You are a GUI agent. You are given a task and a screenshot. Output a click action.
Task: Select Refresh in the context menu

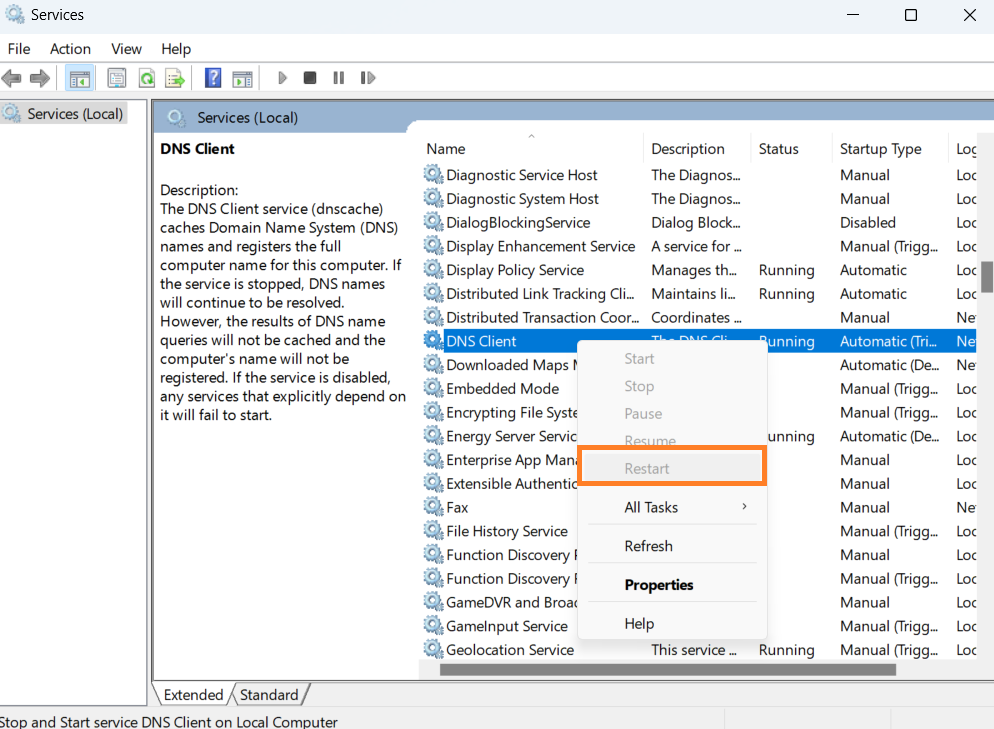tap(648, 546)
